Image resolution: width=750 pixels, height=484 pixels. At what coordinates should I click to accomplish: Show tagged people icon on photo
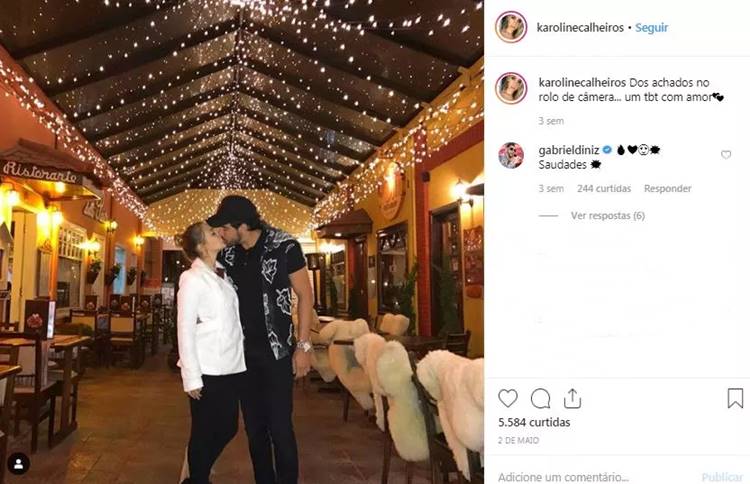pyautogui.click(x=19, y=463)
